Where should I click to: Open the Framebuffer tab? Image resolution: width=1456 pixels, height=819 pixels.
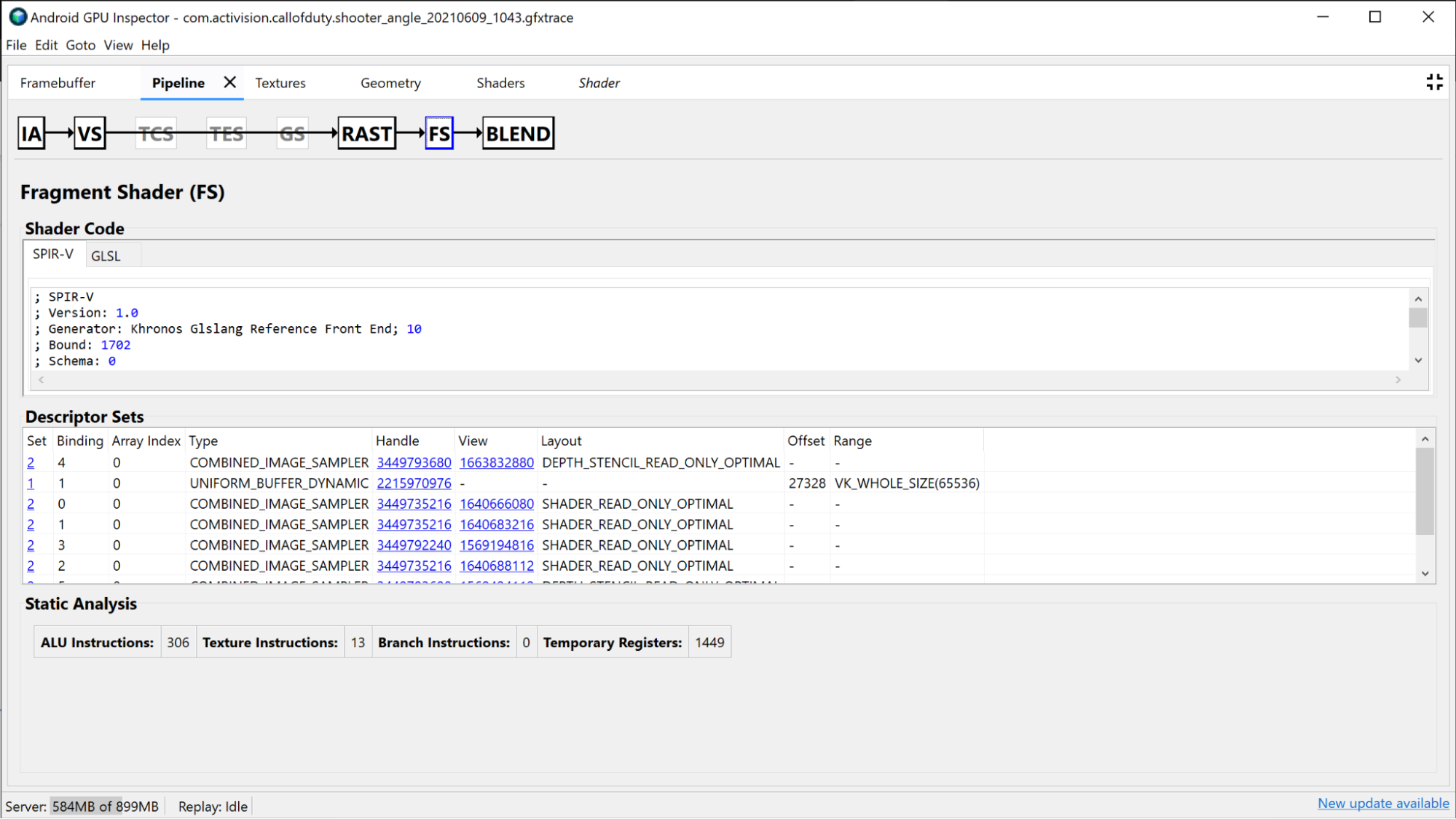pos(58,83)
